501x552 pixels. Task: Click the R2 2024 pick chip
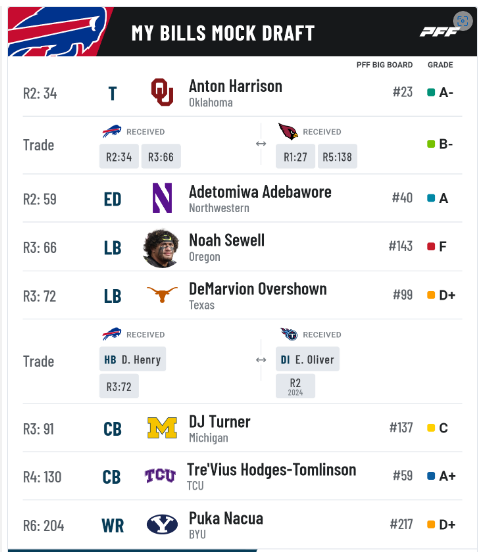point(295,387)
